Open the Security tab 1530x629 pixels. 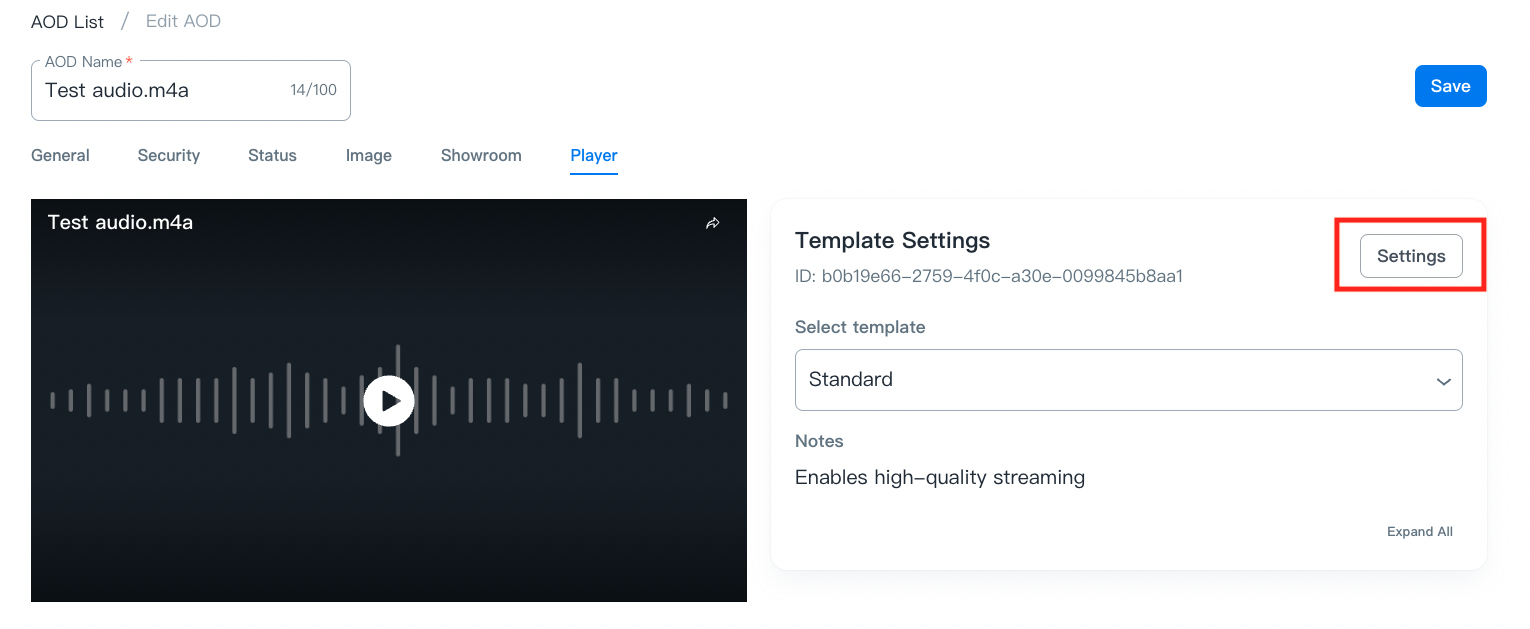pos(169,155)
